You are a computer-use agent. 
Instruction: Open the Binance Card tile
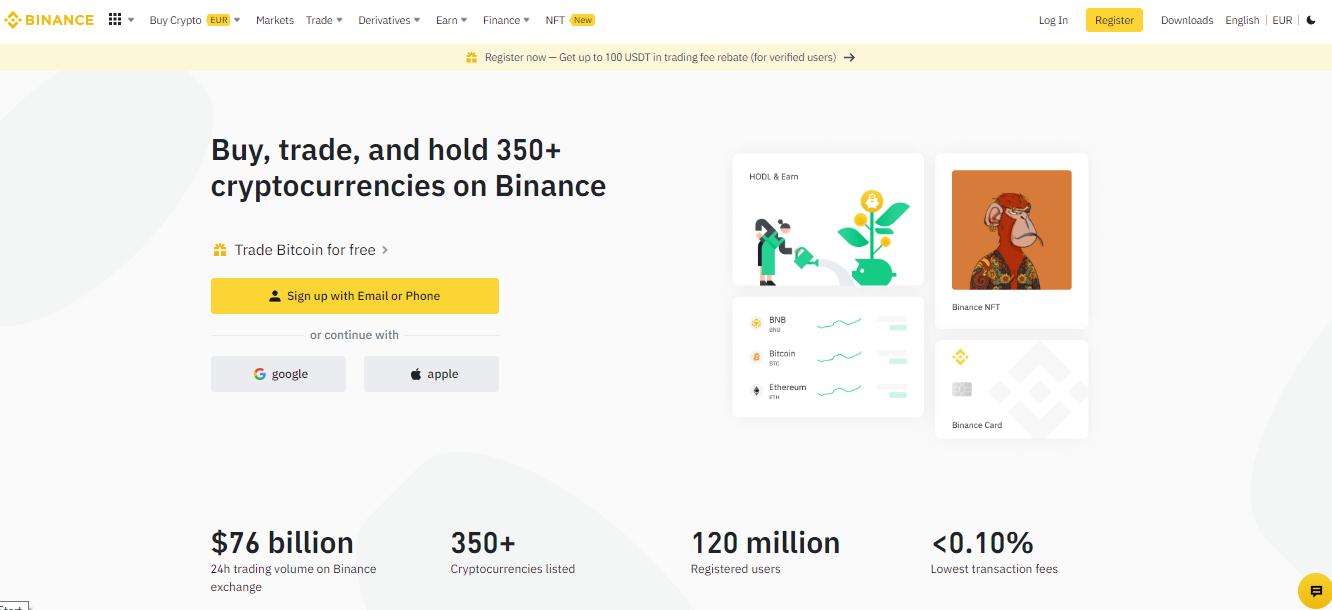point(1011,388)
